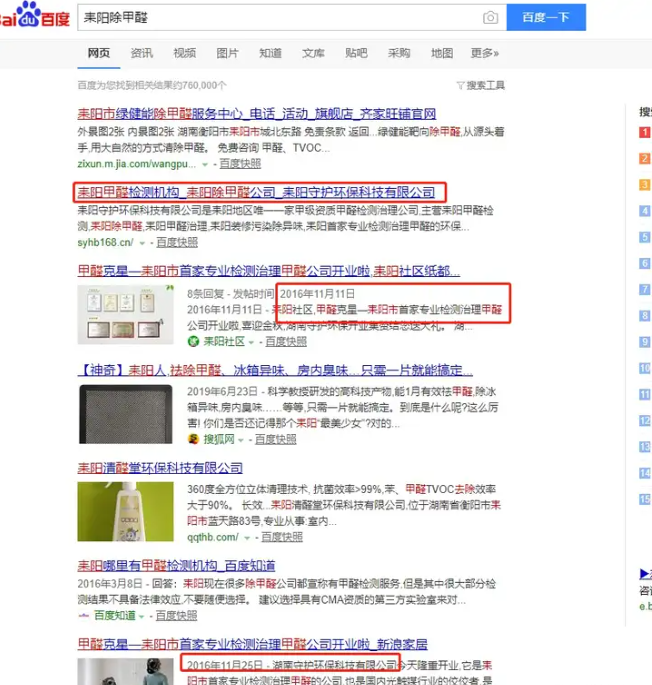Click hot search rank 8 badge

(645, 315)
